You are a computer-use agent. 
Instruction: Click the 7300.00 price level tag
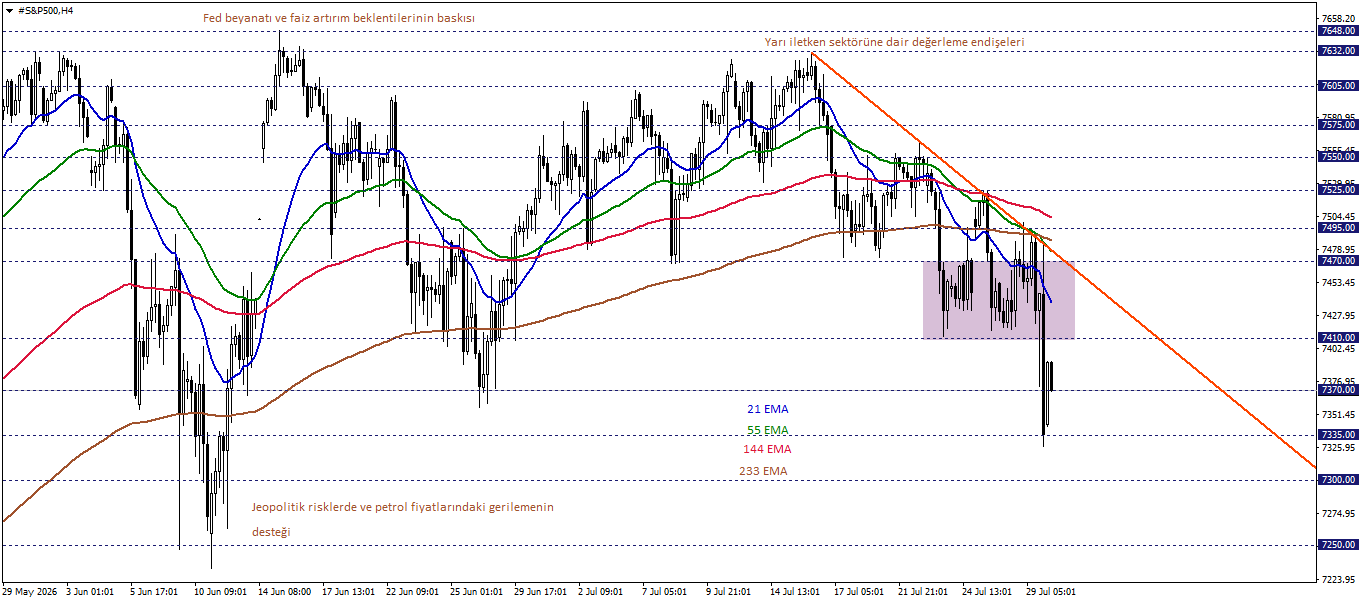click(x=1338, y=480)
